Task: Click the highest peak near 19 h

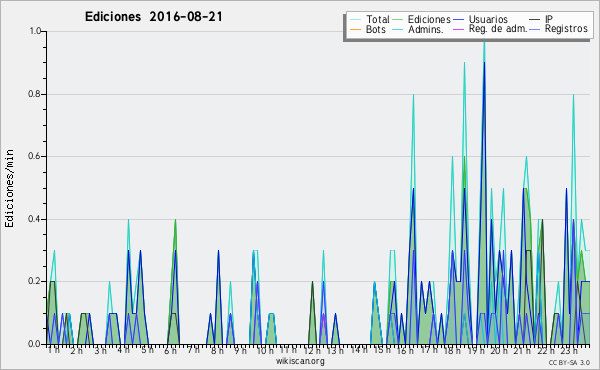Action: pyautogui.click(x=484, y=42)
